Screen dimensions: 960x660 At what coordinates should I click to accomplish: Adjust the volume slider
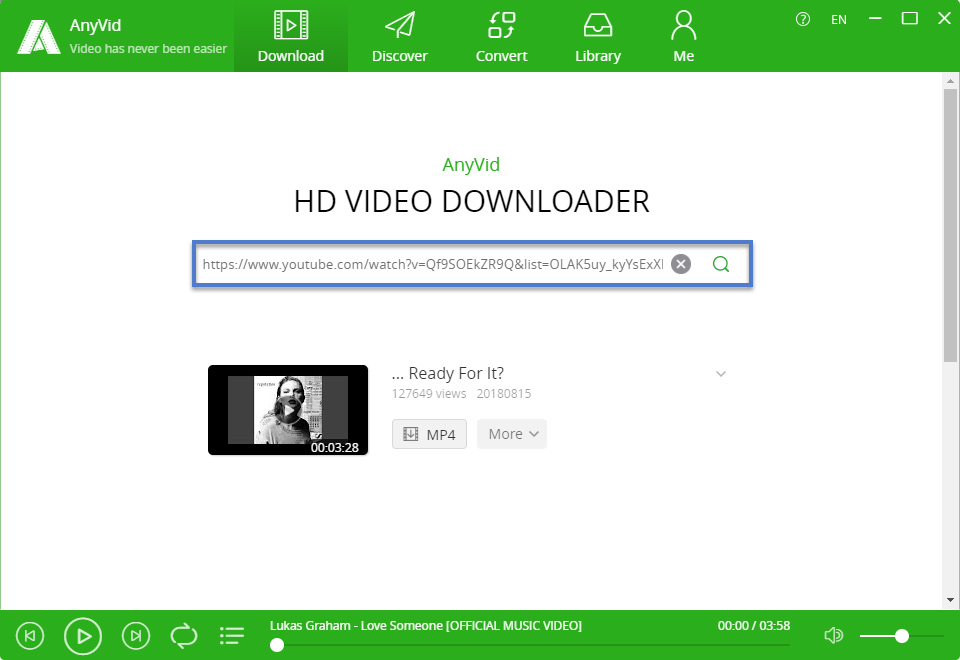(x=901, y=636)
